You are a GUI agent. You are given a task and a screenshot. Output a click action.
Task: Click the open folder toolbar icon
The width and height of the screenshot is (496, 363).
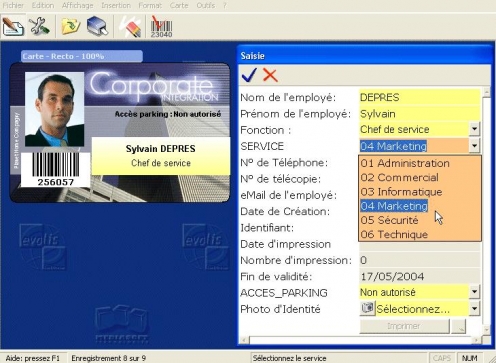pyautogui.click(x=71, y=26)
